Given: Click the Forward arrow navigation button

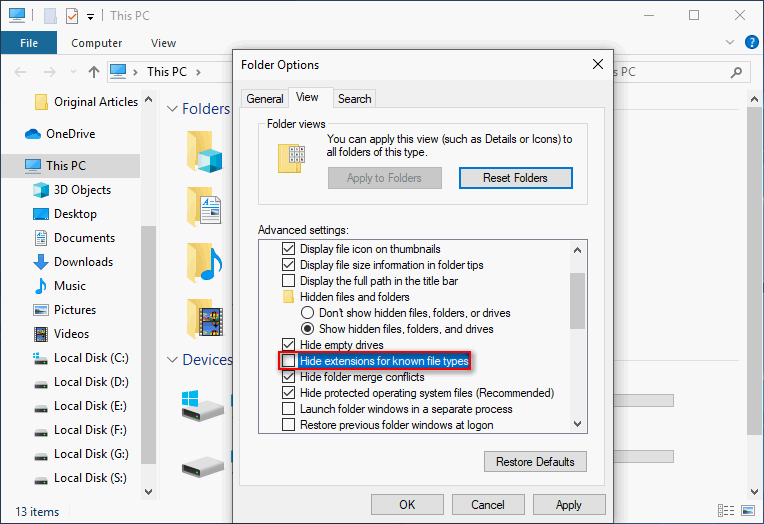Looking at the screenshot, I should coord(49,72).
